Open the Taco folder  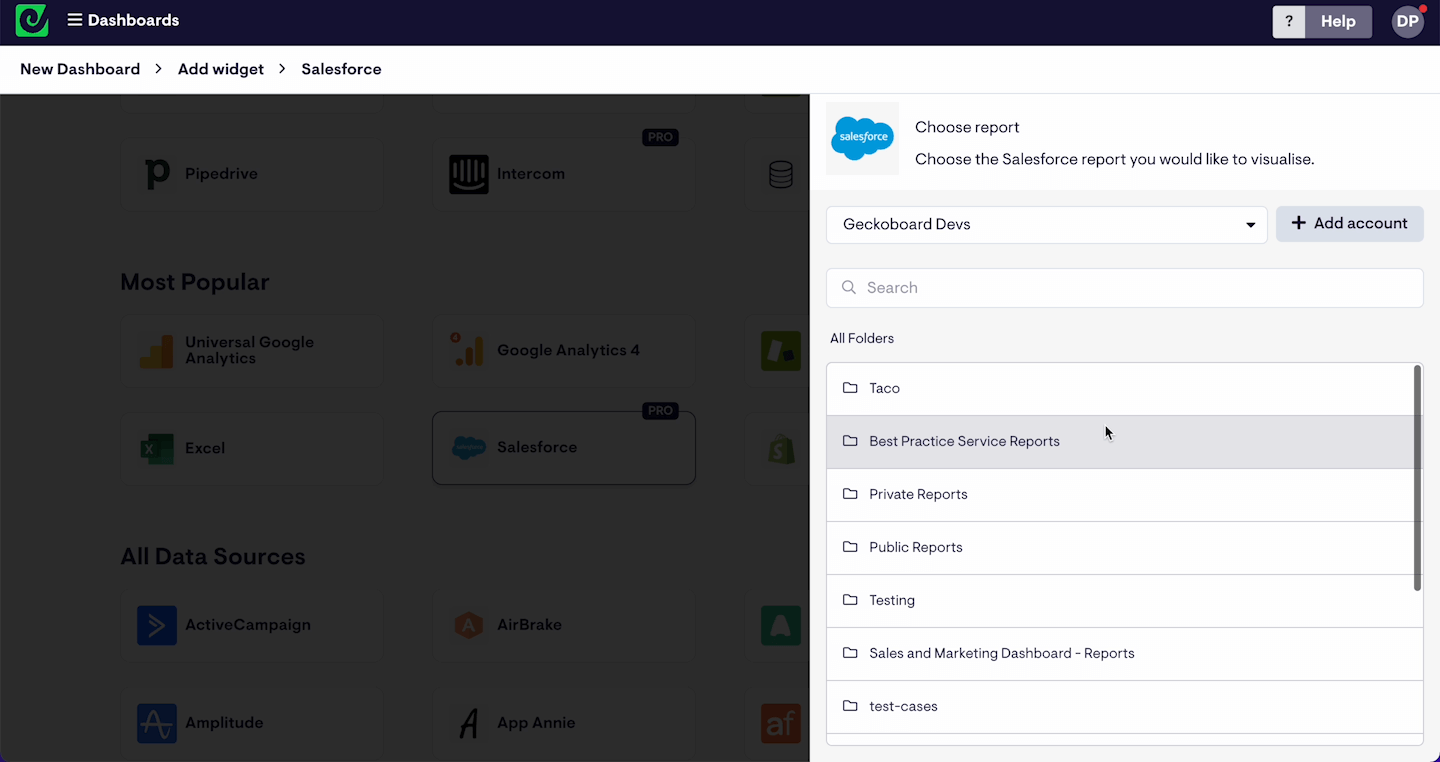tap(1120, 389)
